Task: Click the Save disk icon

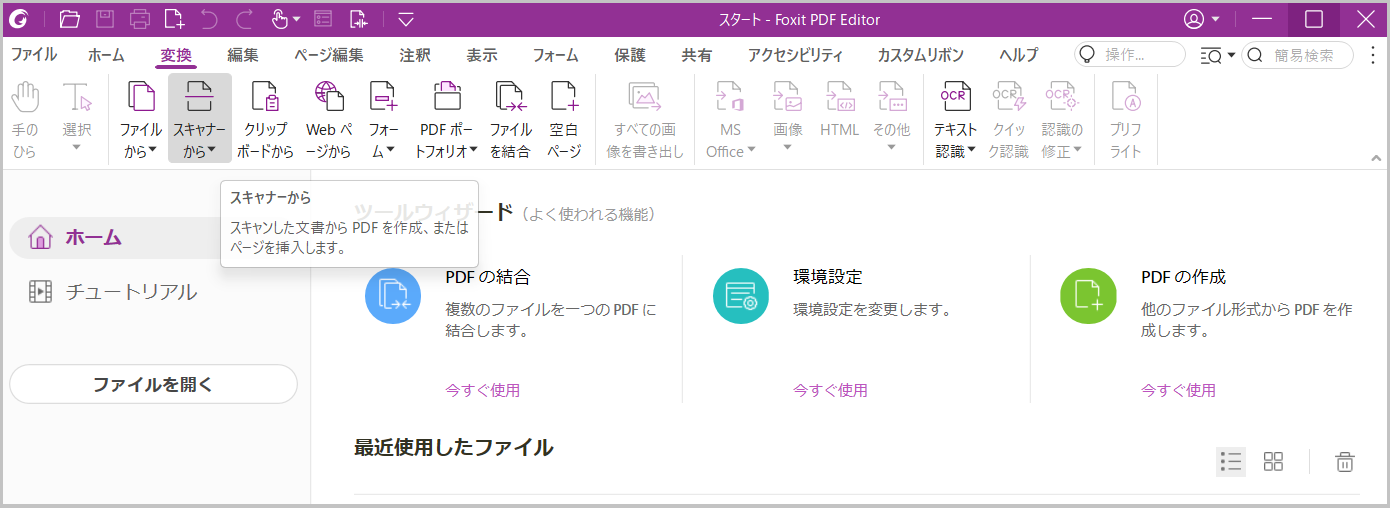Action: pos(104,19)
